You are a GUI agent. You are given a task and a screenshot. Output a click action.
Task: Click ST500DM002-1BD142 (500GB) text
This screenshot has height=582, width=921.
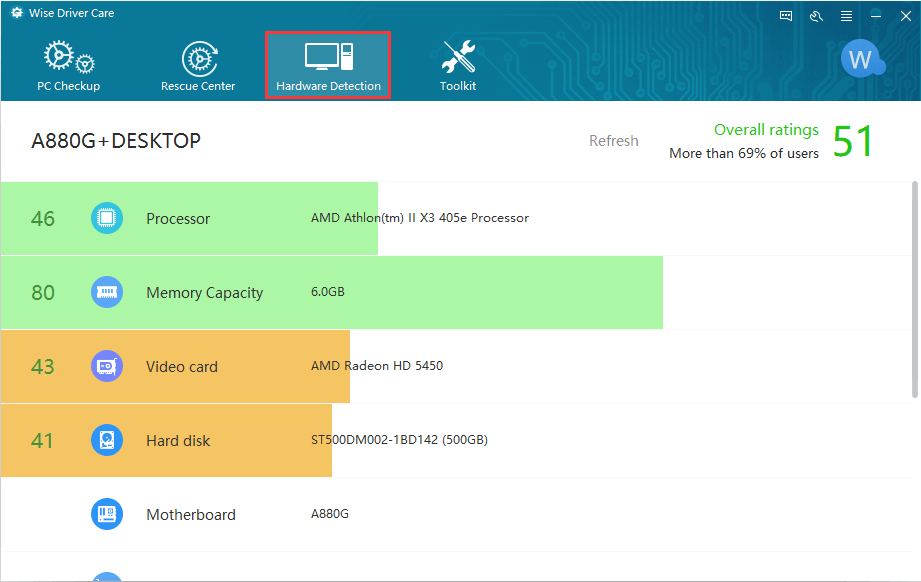click(399, 440)
